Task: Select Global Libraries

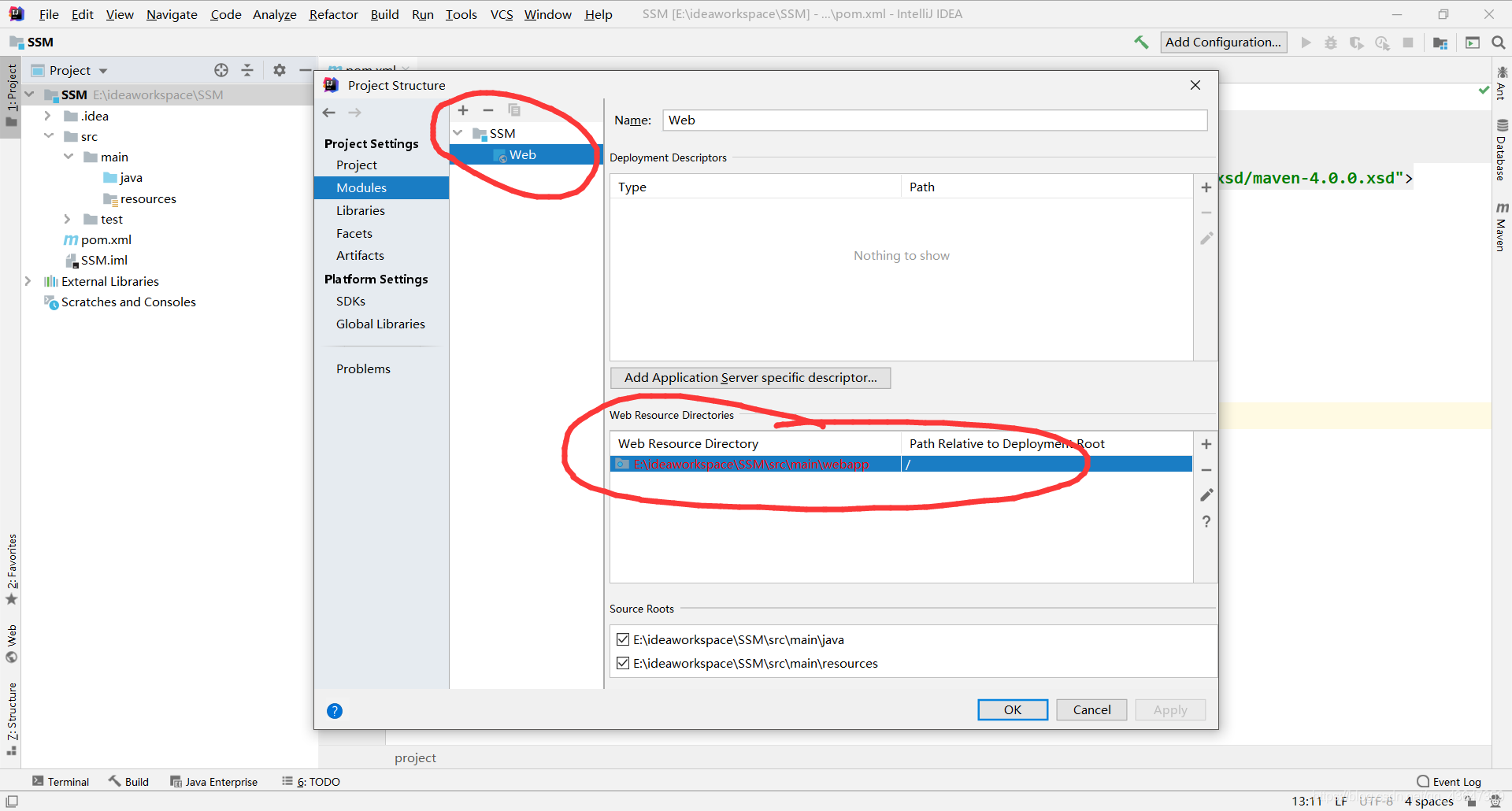Action: (380, 324)
